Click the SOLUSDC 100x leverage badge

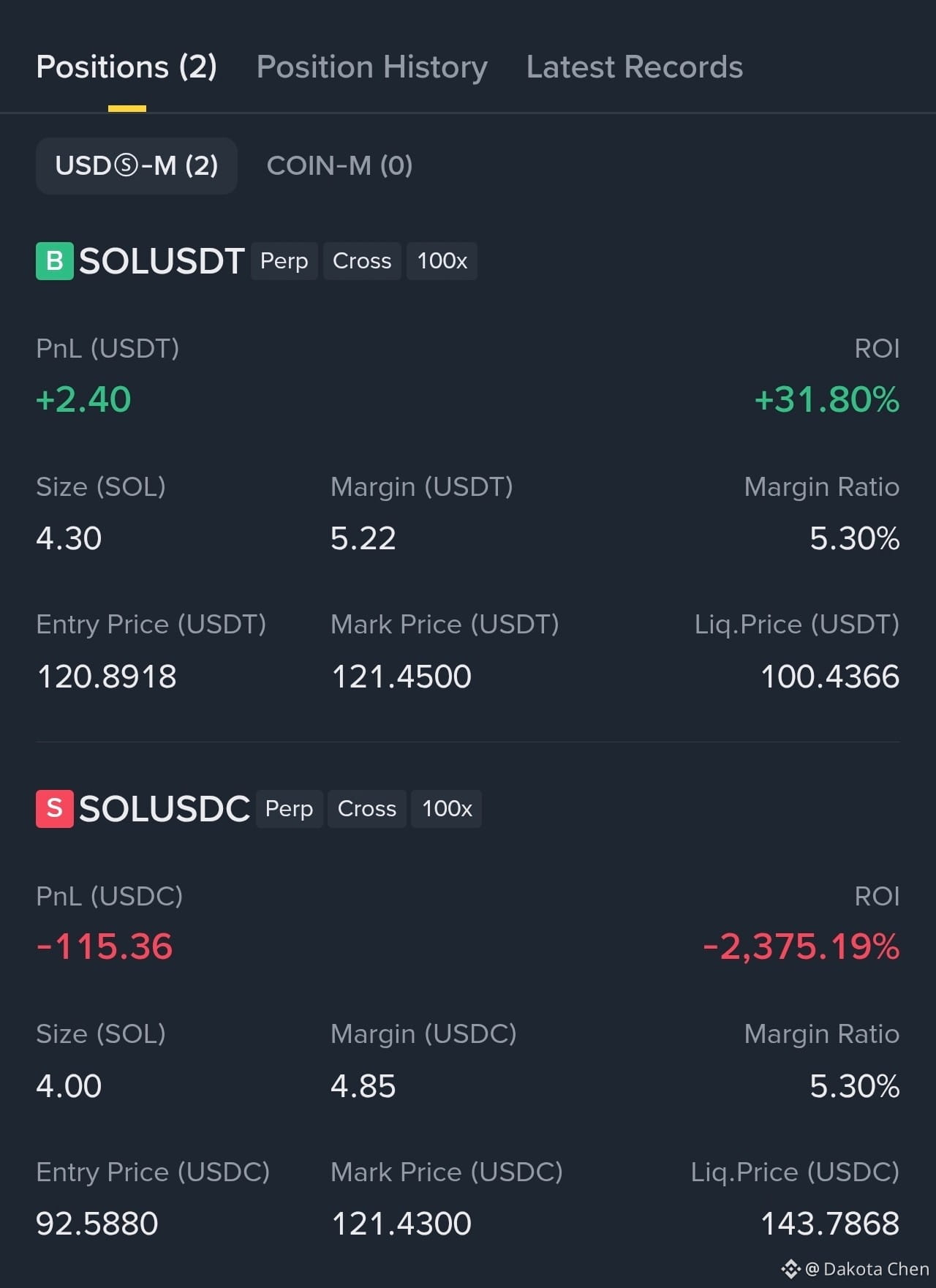click(x=447, y=809)
